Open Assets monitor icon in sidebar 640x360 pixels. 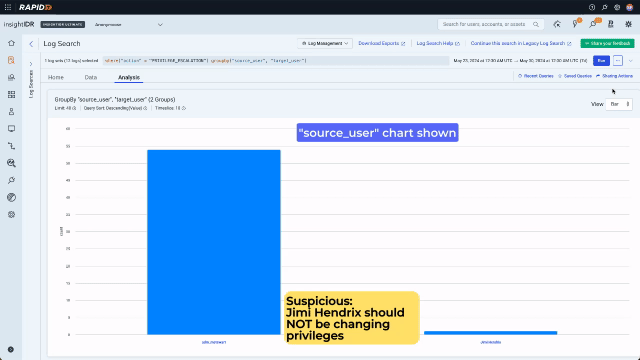[11, 129]
